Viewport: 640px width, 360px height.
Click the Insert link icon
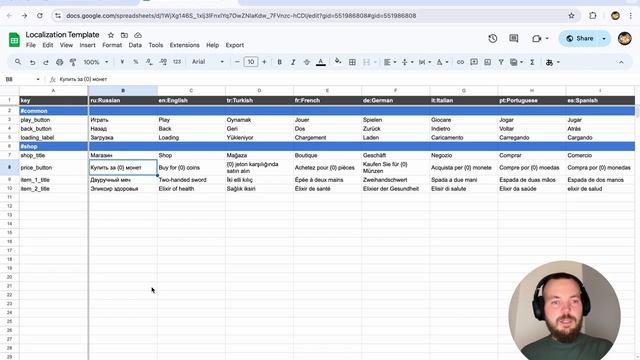[x=460, y=62]
